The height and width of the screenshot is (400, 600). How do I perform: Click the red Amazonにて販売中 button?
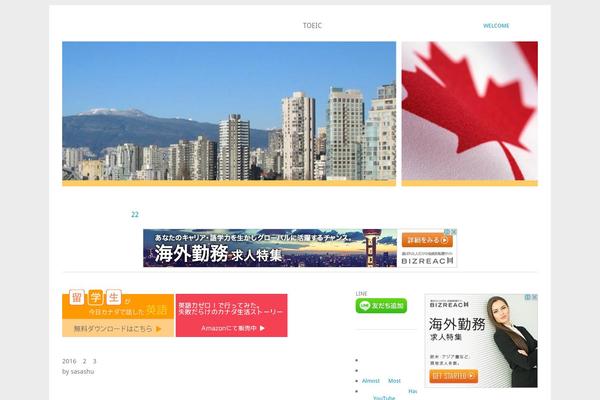(x=232, y=328)
